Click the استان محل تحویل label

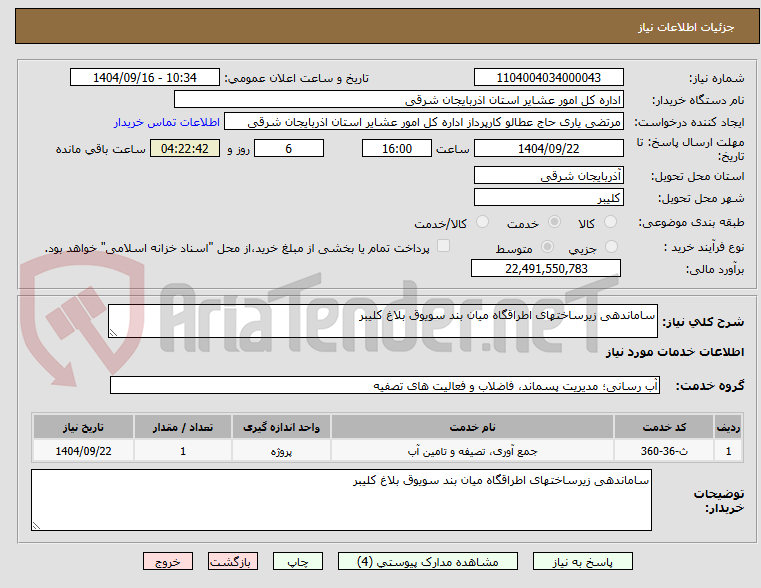697,176
